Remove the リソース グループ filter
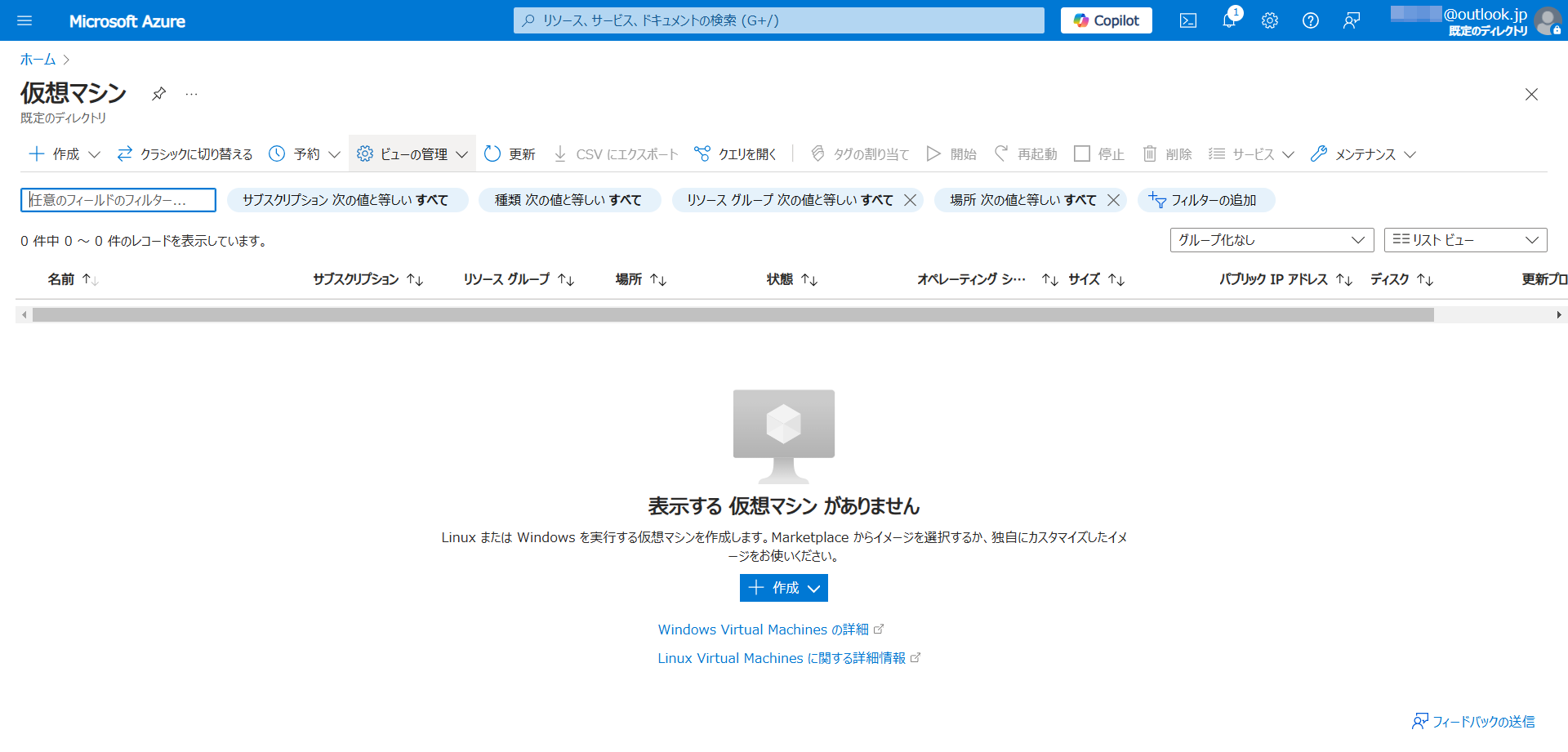1568x752 pixels. click(x=910, y=200)
